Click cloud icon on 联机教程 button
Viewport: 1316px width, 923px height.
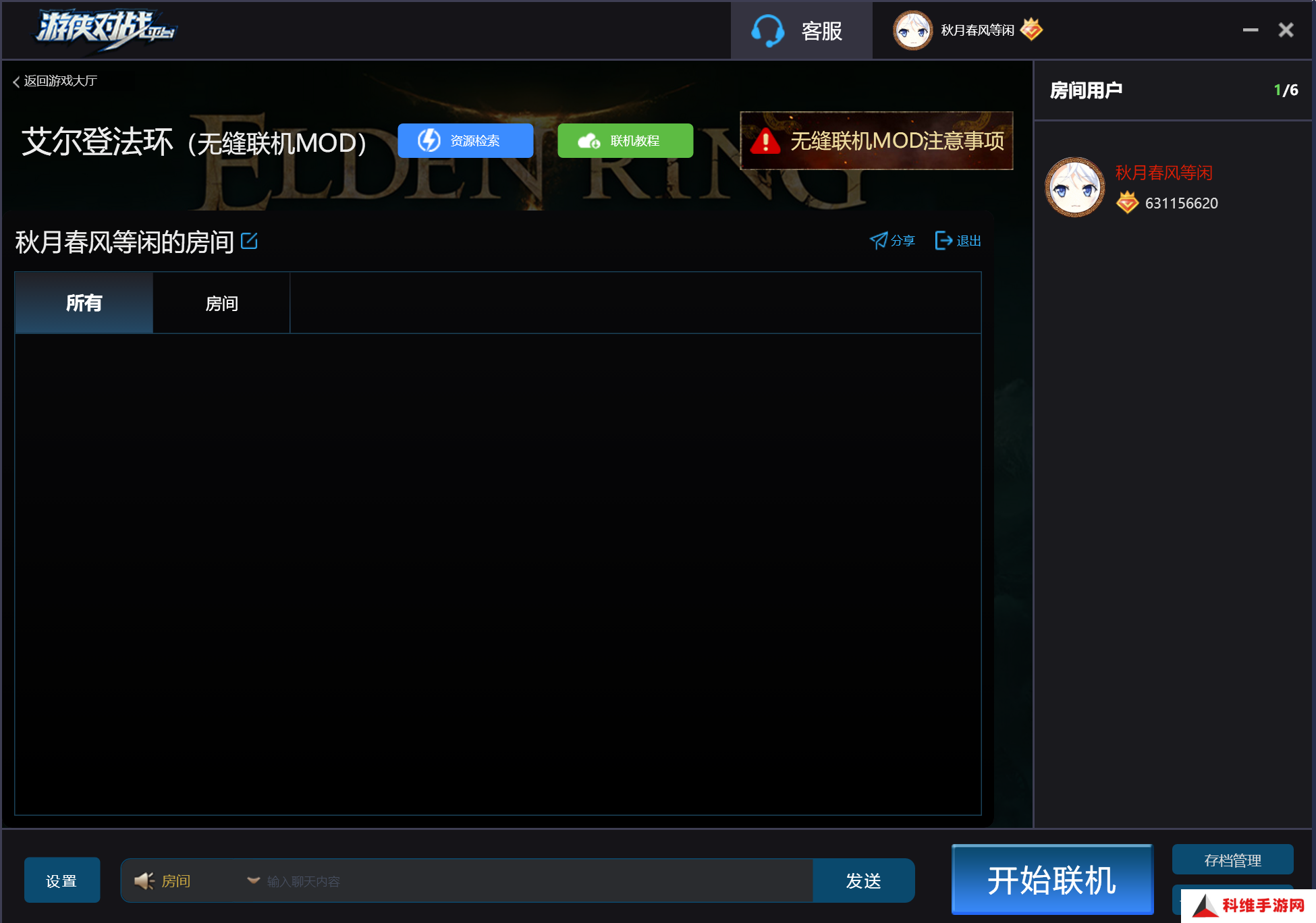(589, 141)
